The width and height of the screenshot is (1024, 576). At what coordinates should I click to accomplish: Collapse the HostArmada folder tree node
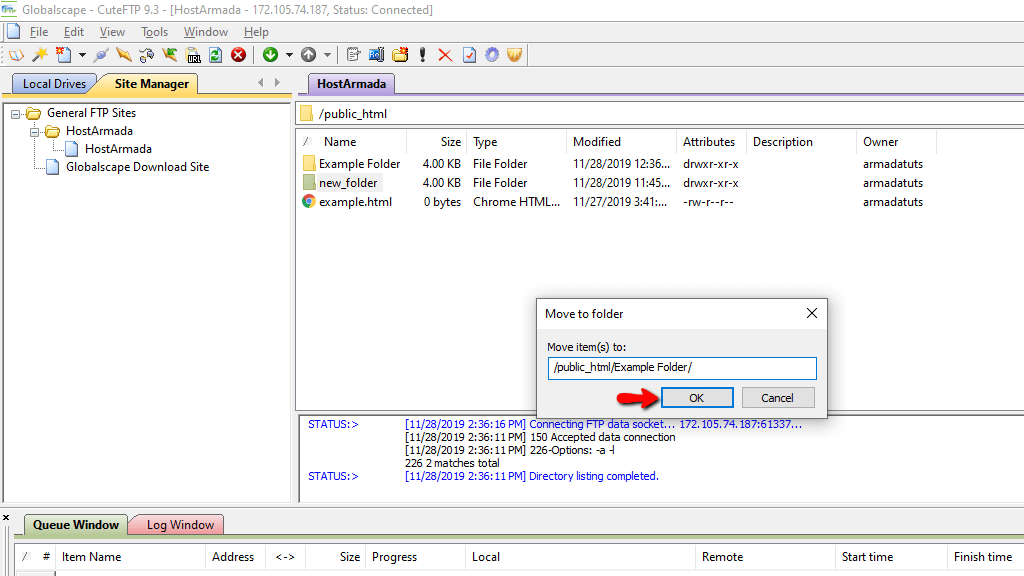click(x=35, y=132)
